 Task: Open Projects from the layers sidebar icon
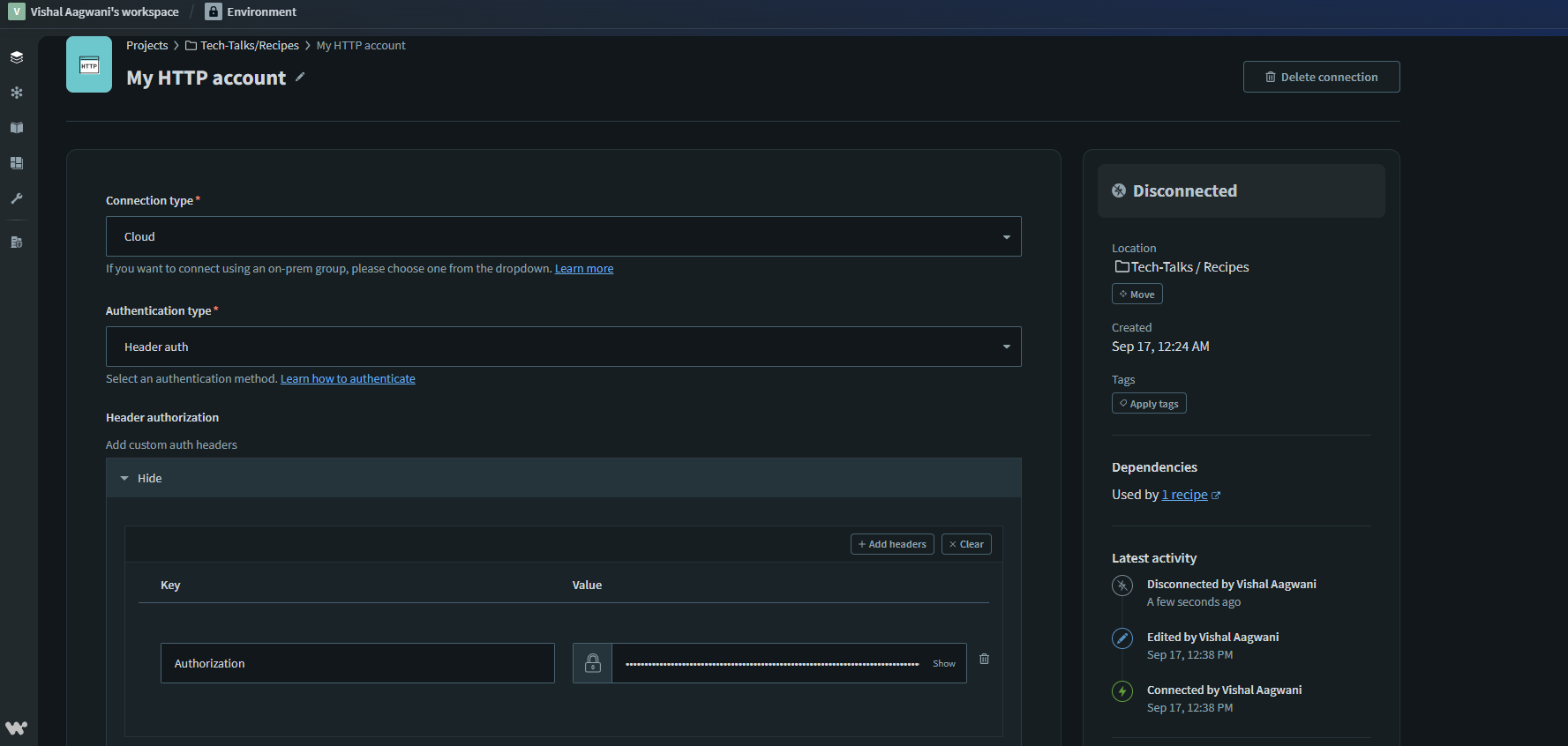coord(17,57)
